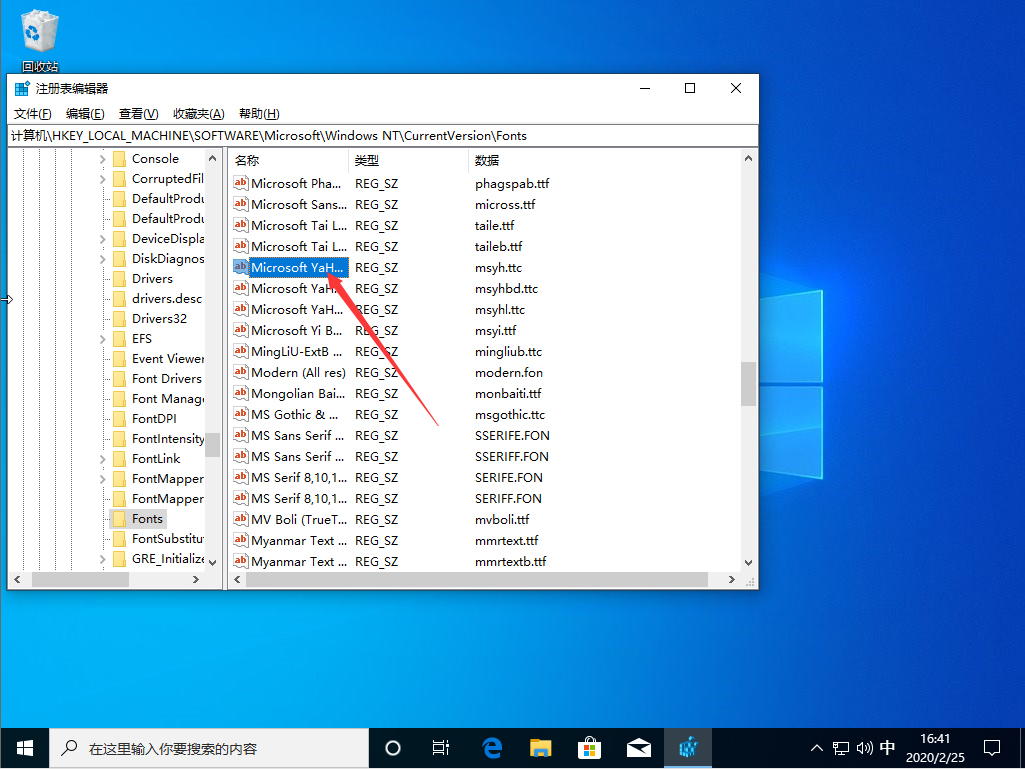This screenshot has width=1025, height=769.
Task: Click the Task View icon on the taskbar
Action: click(x=441, y=747)
